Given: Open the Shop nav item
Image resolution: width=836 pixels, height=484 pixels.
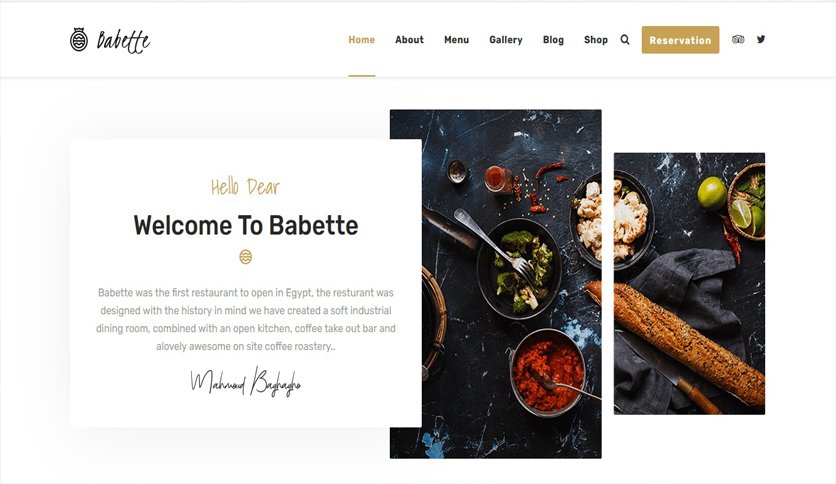Looking at the screenshot, I should tap(596, 40).
